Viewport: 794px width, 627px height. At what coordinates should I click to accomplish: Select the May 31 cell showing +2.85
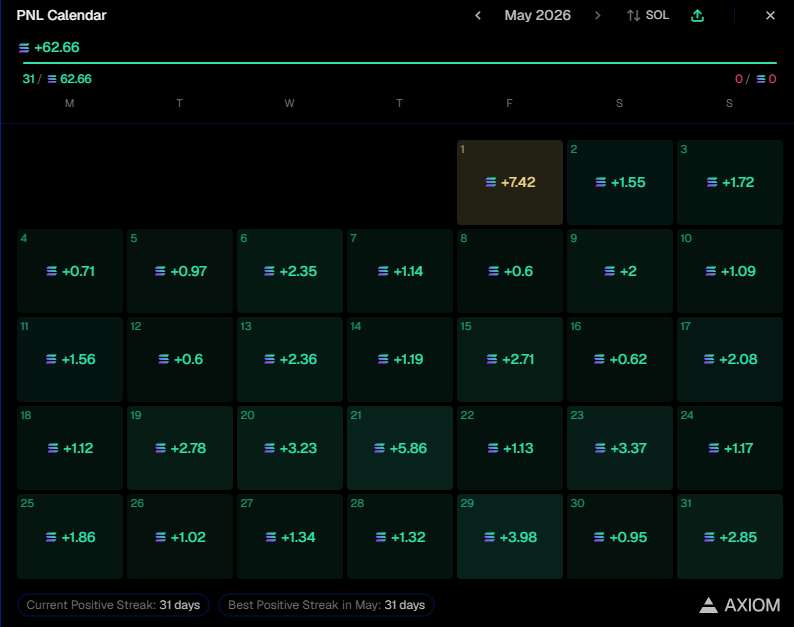click(730, 537)
